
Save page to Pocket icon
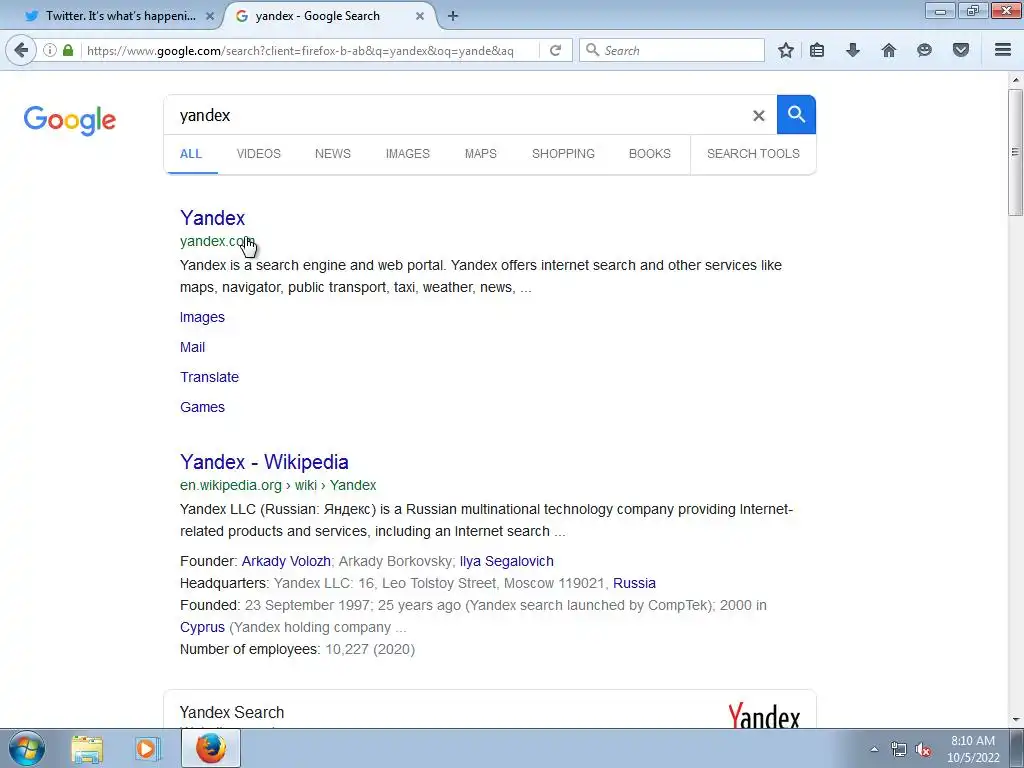961,50
